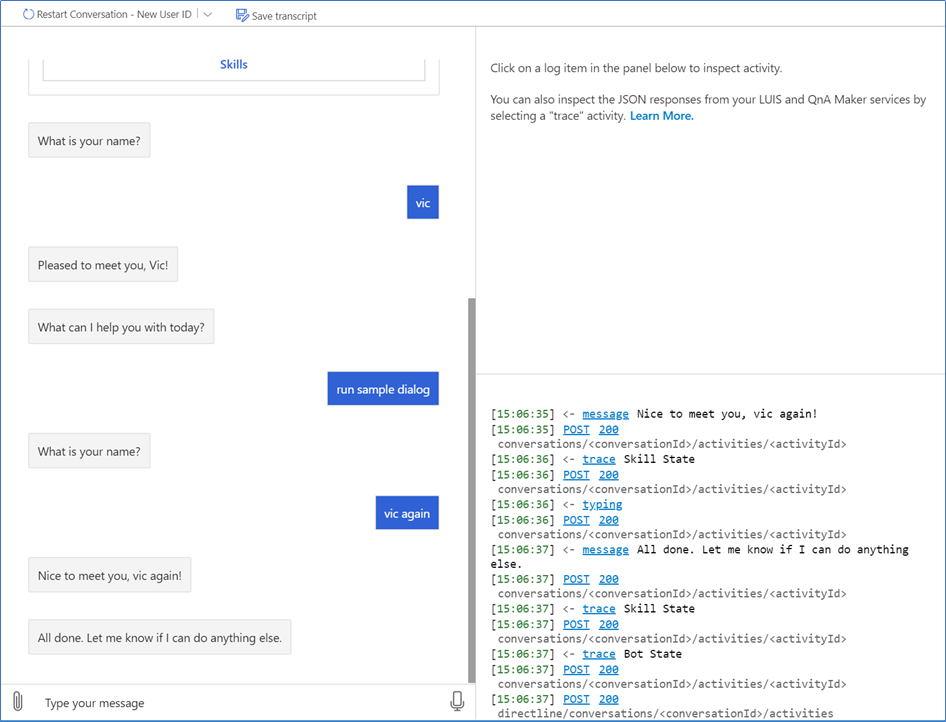Select 'What can I help you with today?' bubble
This screenshot has height=722, width=946.
121,326
